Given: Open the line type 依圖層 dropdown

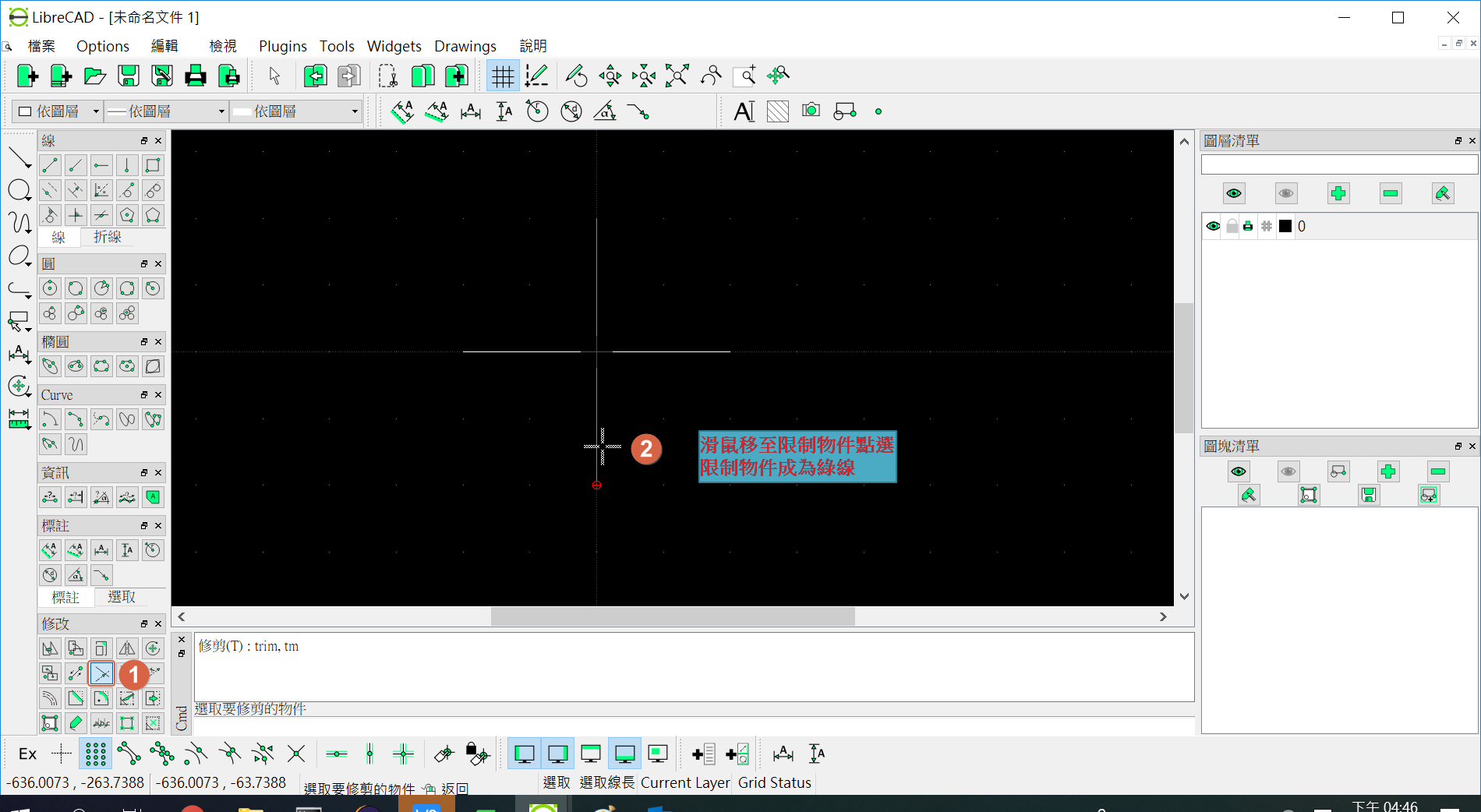Looking at the screenshot, I should pos(297,111).
